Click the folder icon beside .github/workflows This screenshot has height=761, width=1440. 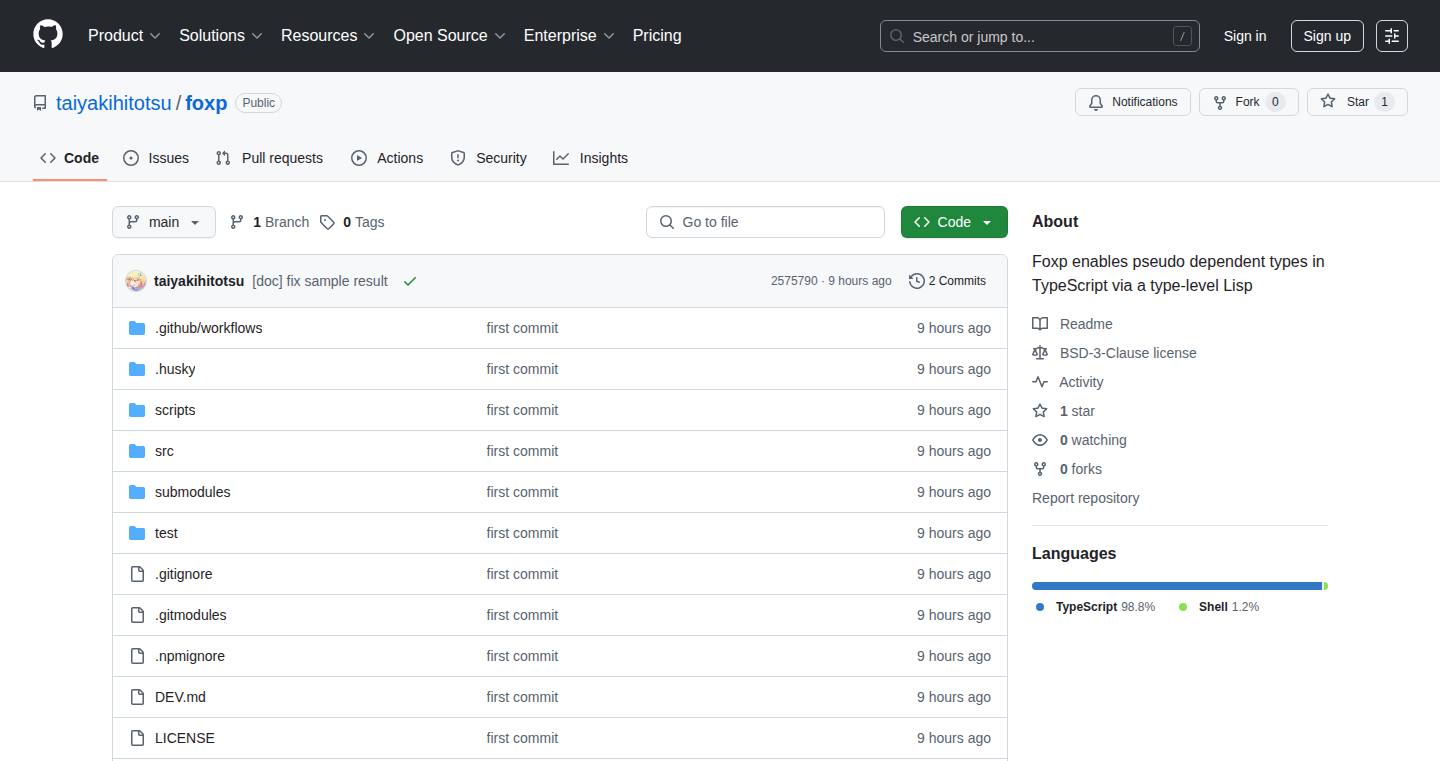tap(137, 328)
